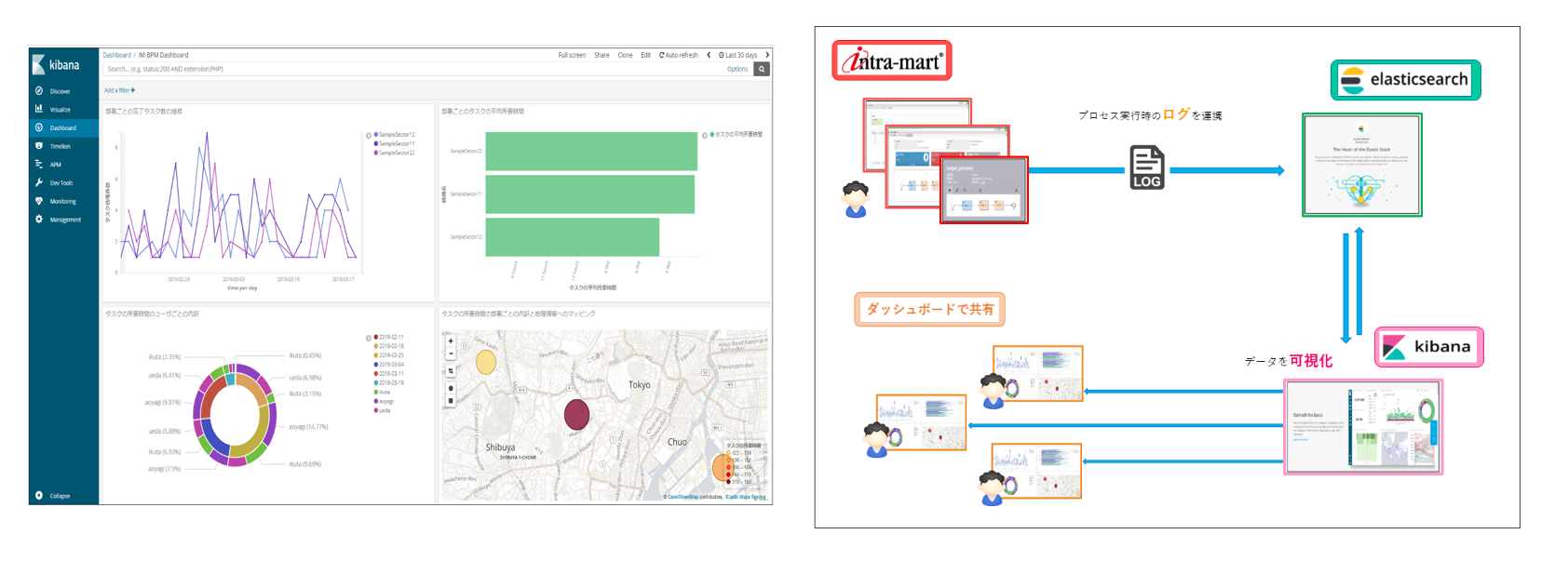Click 2019-02-11 donut legend entry
This screenshot has width=1568, height=561.
(x=388, y=338)
